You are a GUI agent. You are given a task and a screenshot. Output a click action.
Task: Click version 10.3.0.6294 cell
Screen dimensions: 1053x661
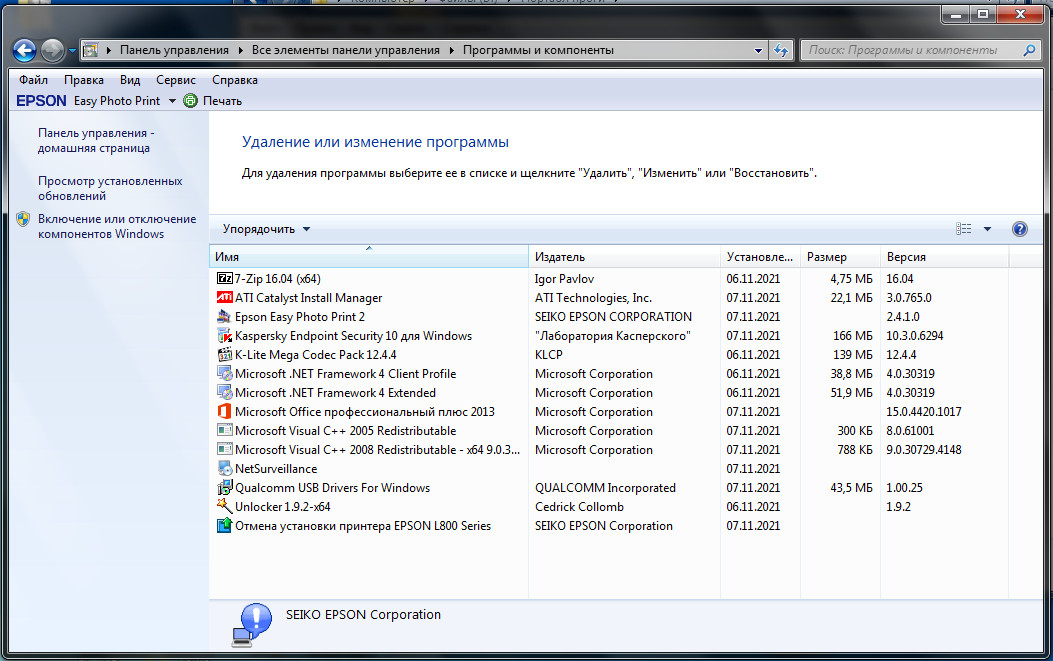click(x=915, y=336)
